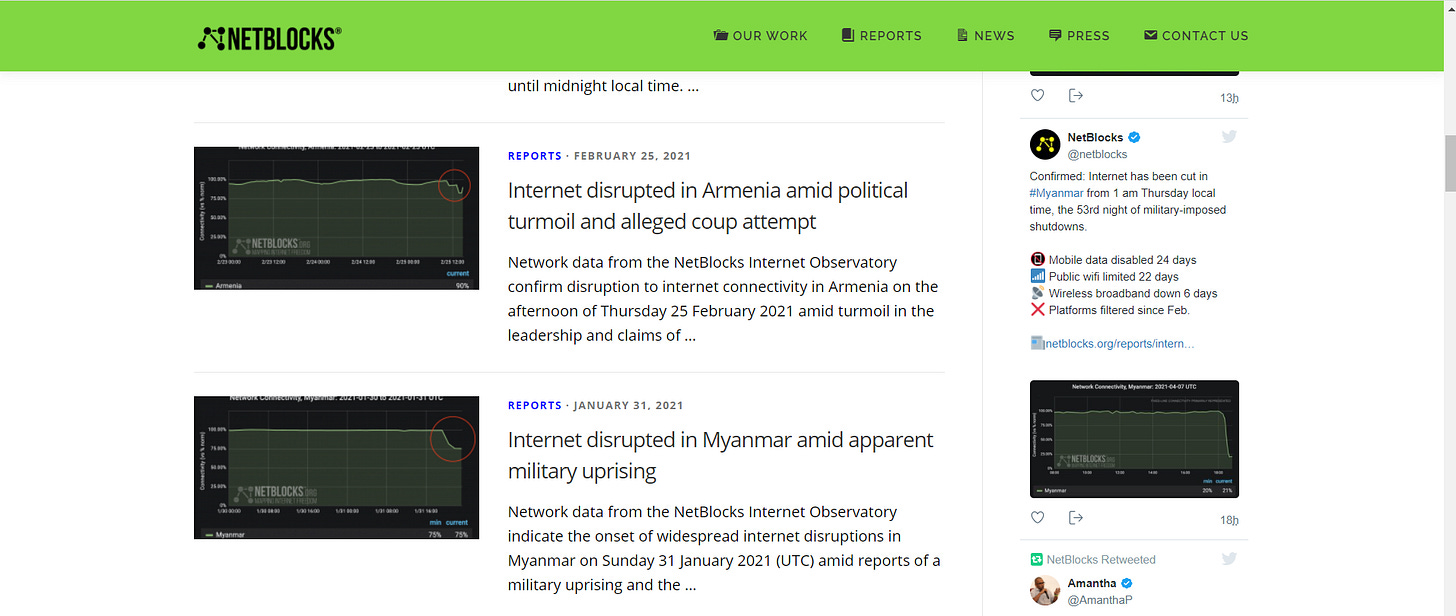Viewport: 1456px width, 616px height.
Task: Open Myanmar military uprising article headline
Action: tap(720, 455)
